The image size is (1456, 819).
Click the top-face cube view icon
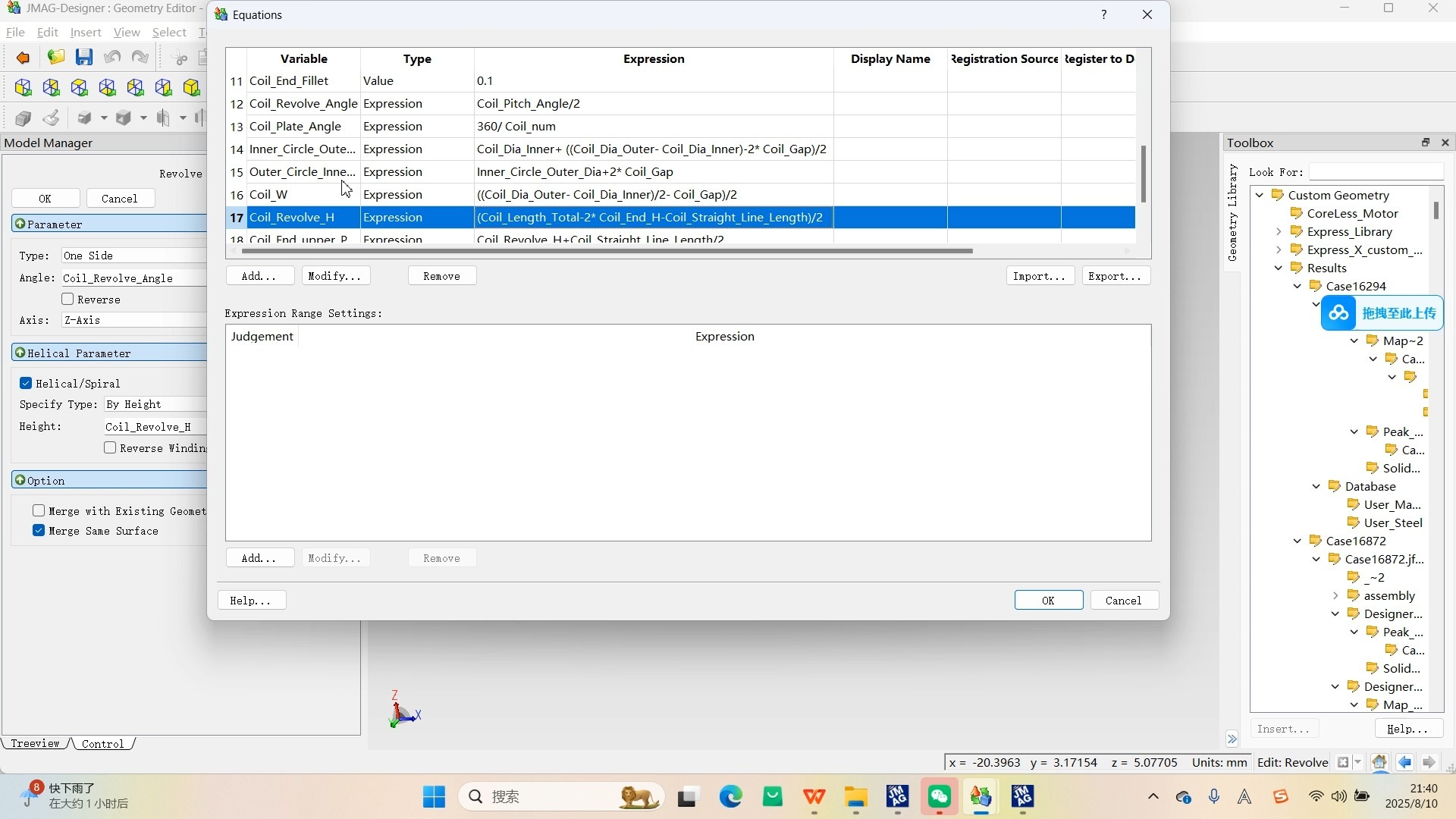(x=80, y=88)
